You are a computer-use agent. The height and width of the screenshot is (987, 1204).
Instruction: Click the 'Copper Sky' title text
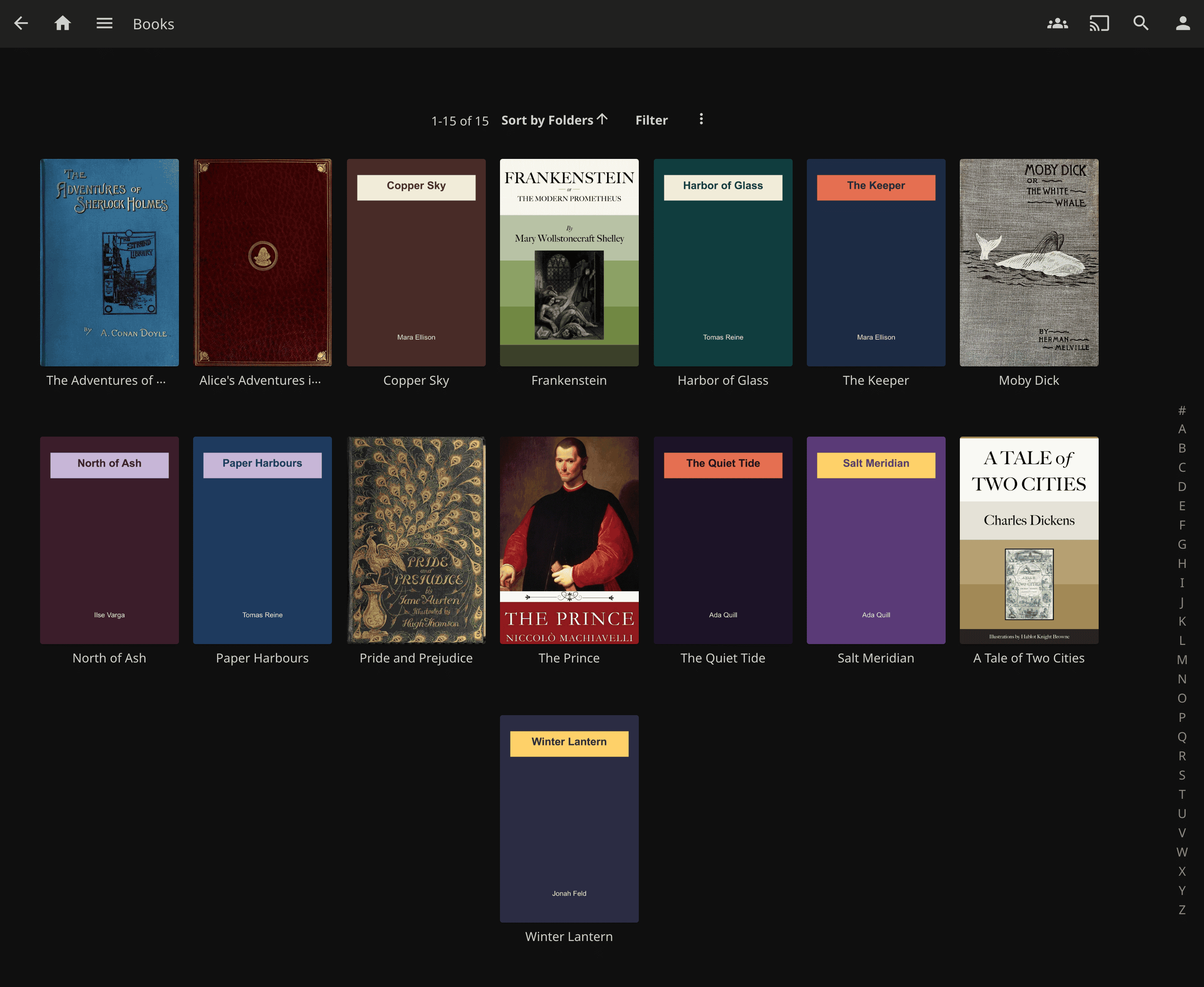tap(416, 380)
